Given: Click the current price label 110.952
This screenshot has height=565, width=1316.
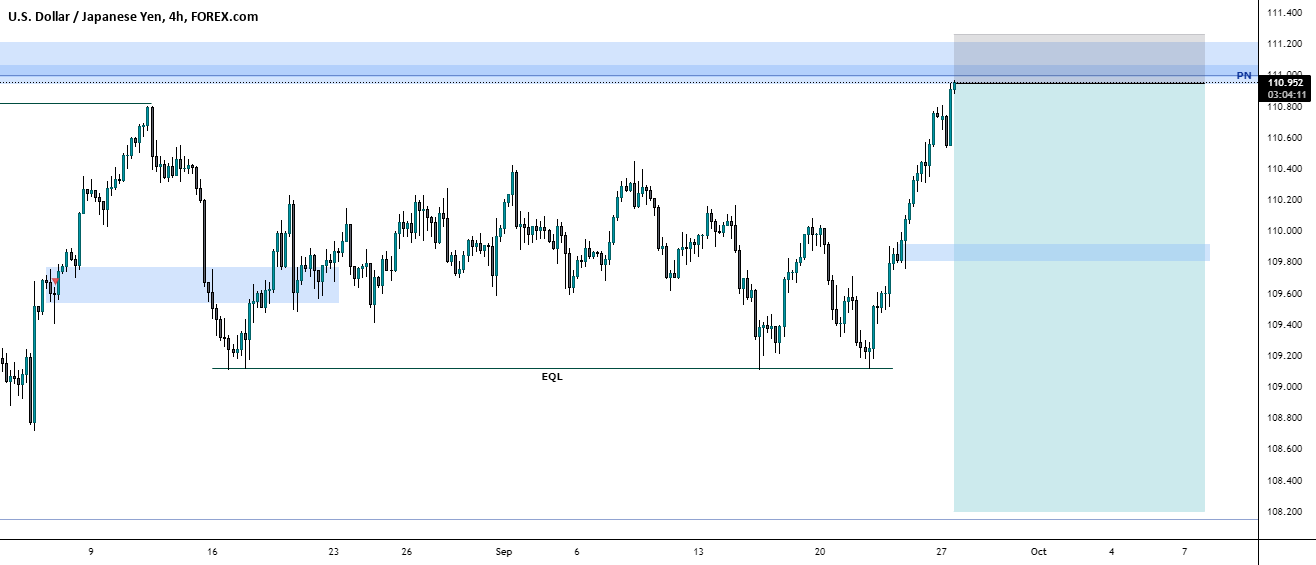Looking at the screenshot, I should [1285, 82].
